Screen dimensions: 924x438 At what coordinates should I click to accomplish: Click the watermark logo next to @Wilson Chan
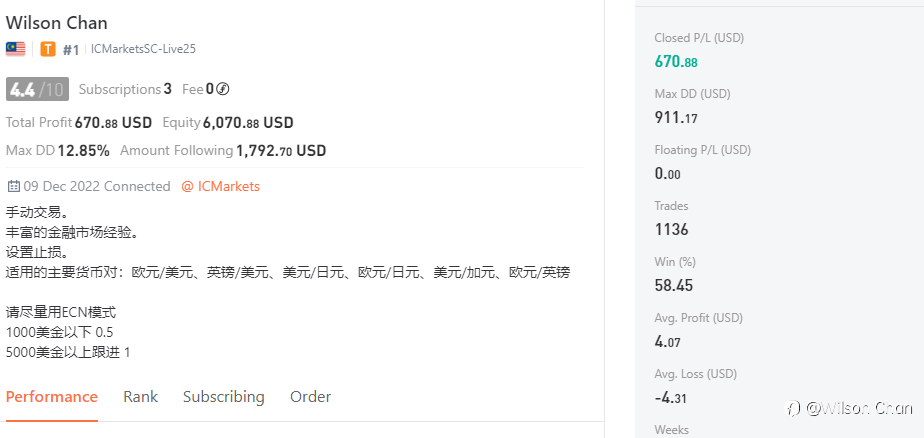pyautogui.click(x=794, y=408)
